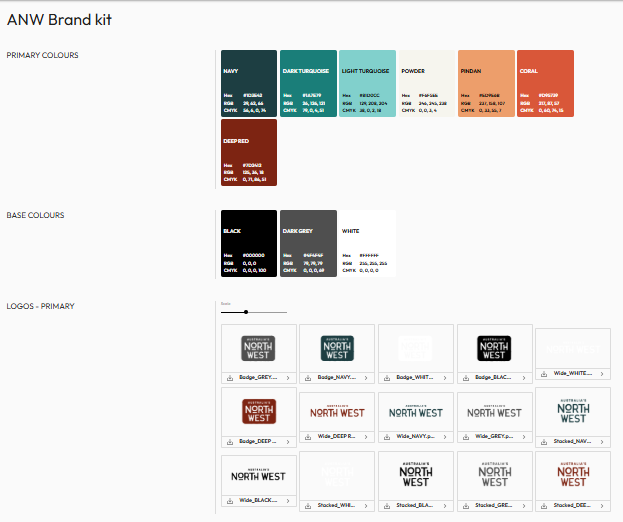Viewport: 623px width, 522px height.
Task: Expand the Stacked_DEE chevron arrow
Action: click(602, 506)
